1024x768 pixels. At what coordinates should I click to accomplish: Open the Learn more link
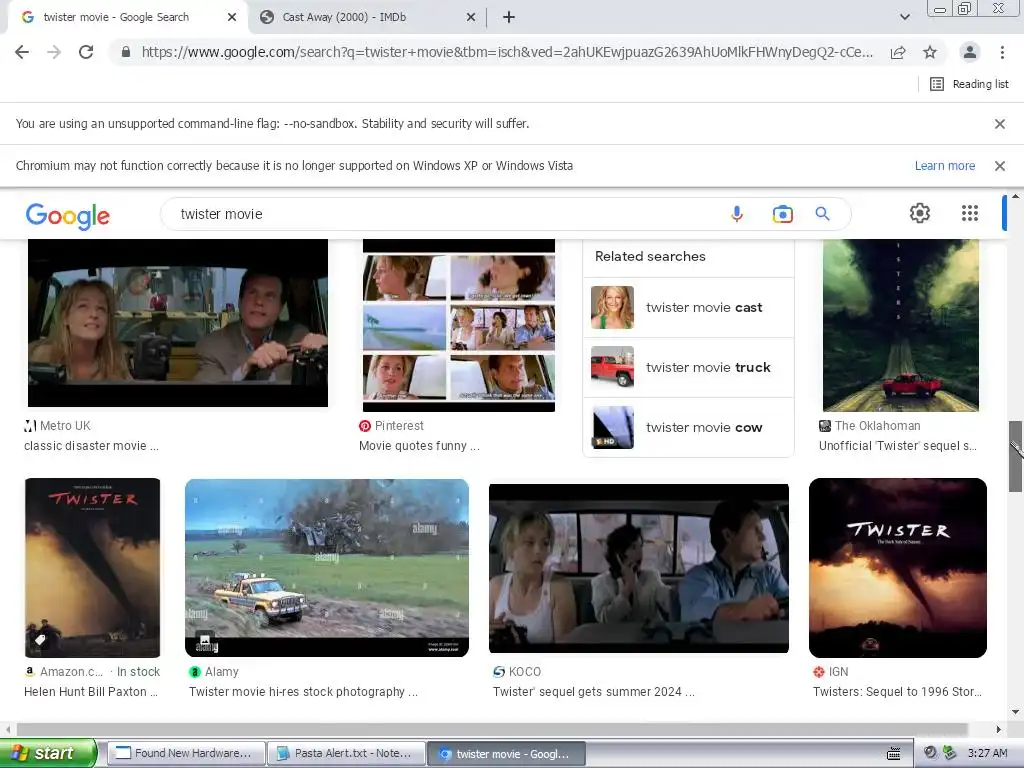944,166
